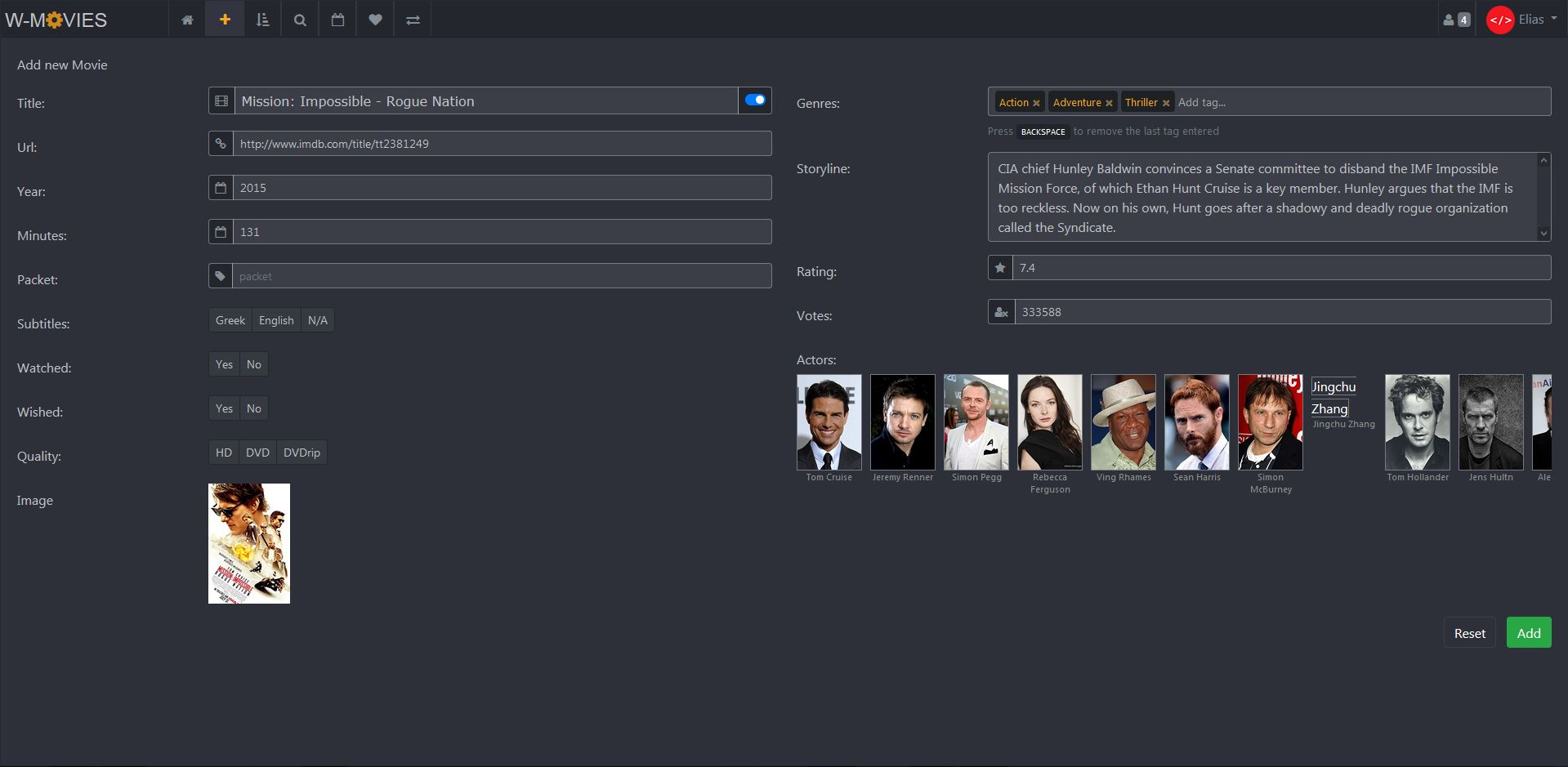This screenshot has height=767, width=1568.
Task: Select English subtitles
Action: point(276,320)
